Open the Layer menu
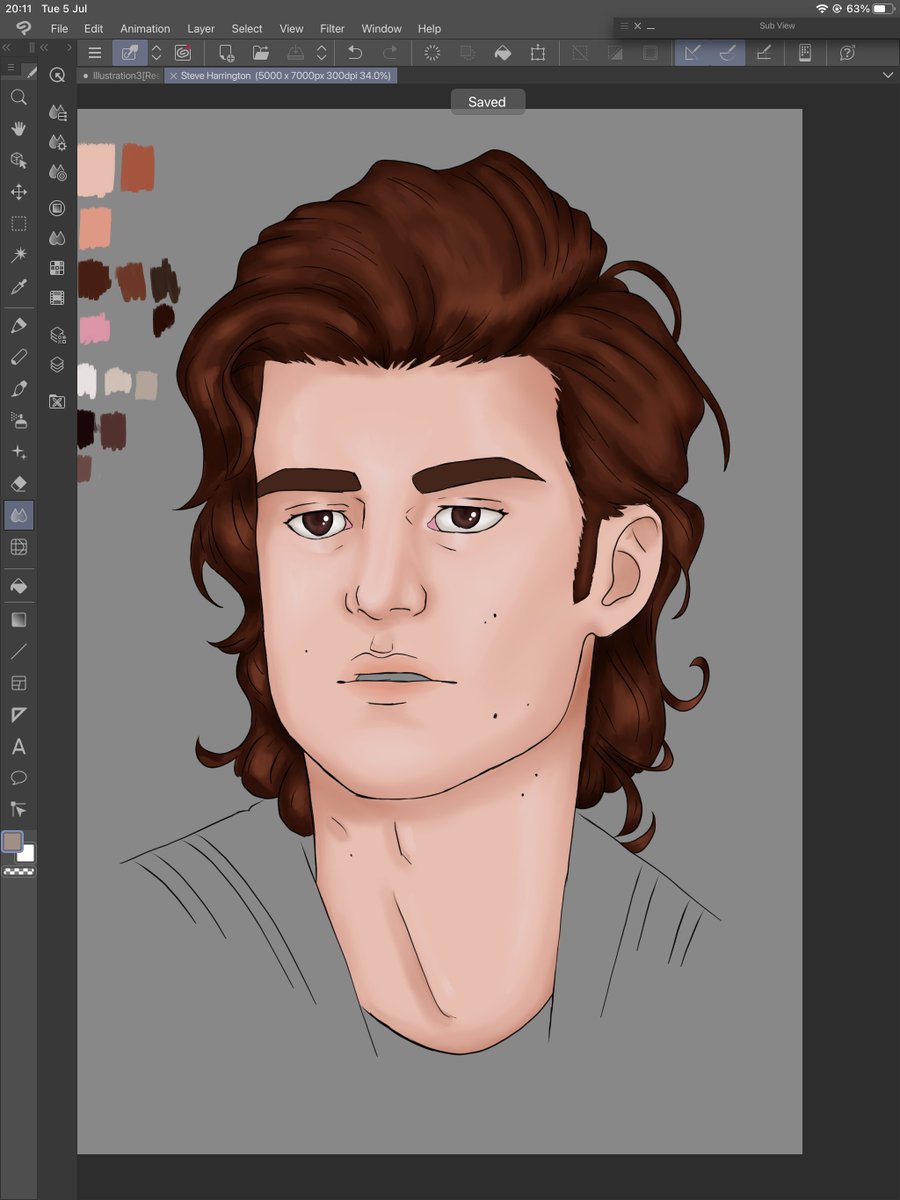The image size is (900, 1200). click(x=201, y=29)
